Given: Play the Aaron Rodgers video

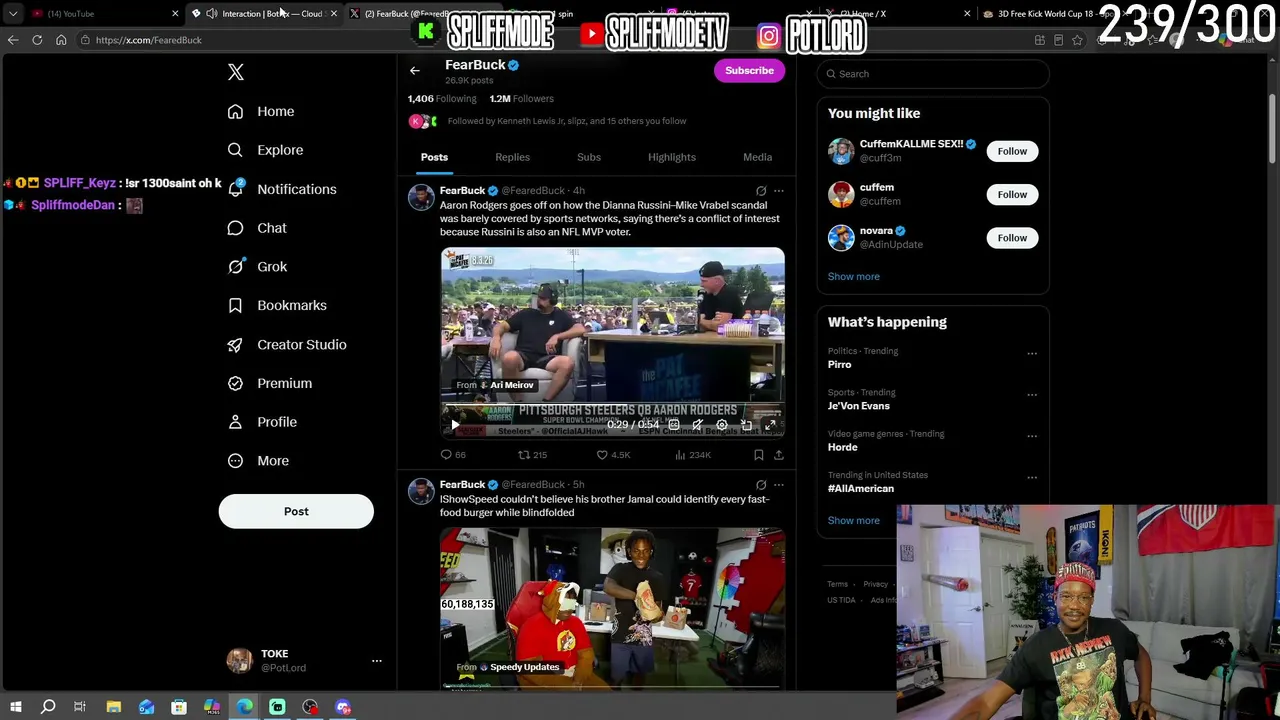Looking at the screenshot, I should click(455, 425).
